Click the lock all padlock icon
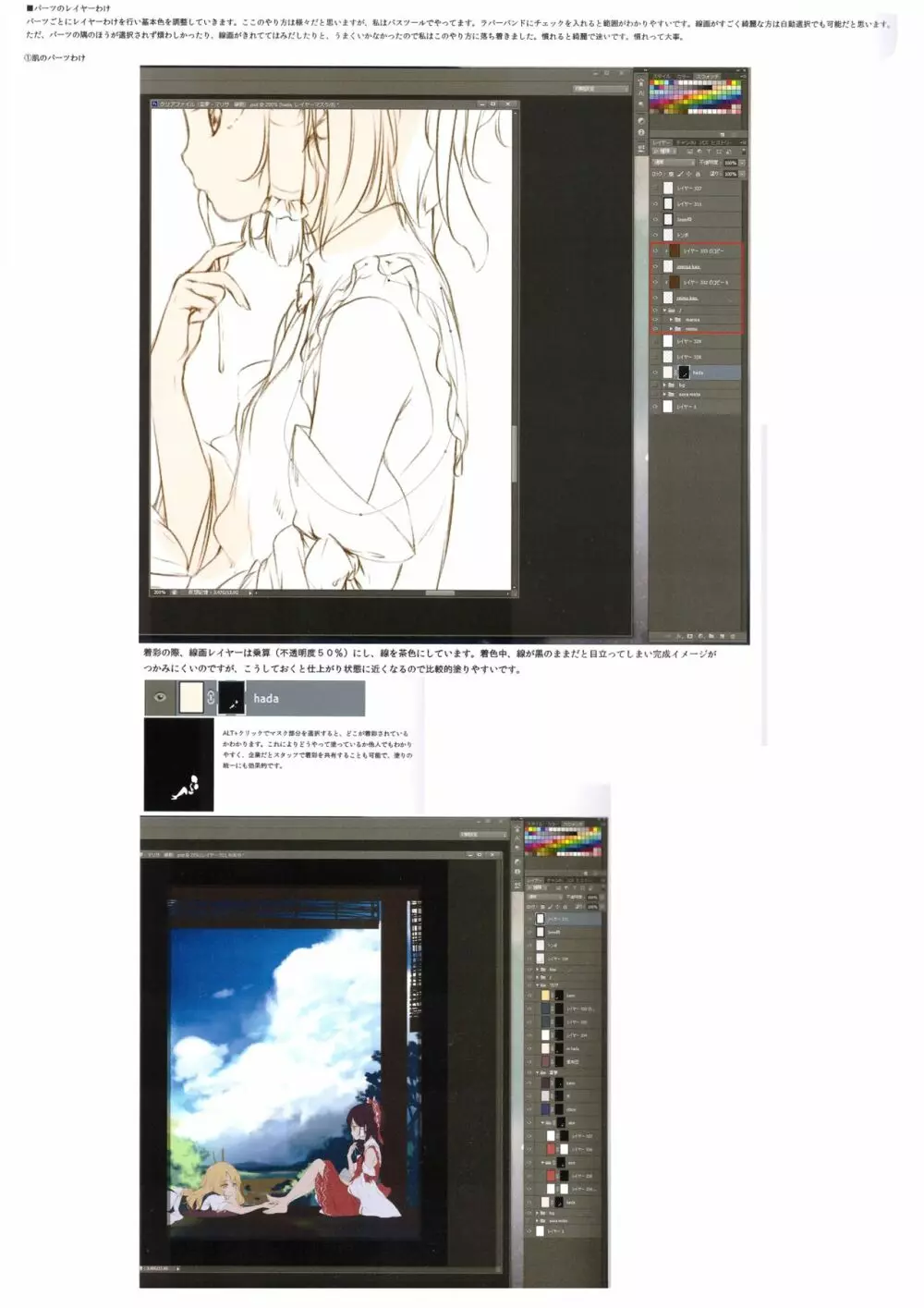This screenshot has width=924, height=1308. (698, 174)
